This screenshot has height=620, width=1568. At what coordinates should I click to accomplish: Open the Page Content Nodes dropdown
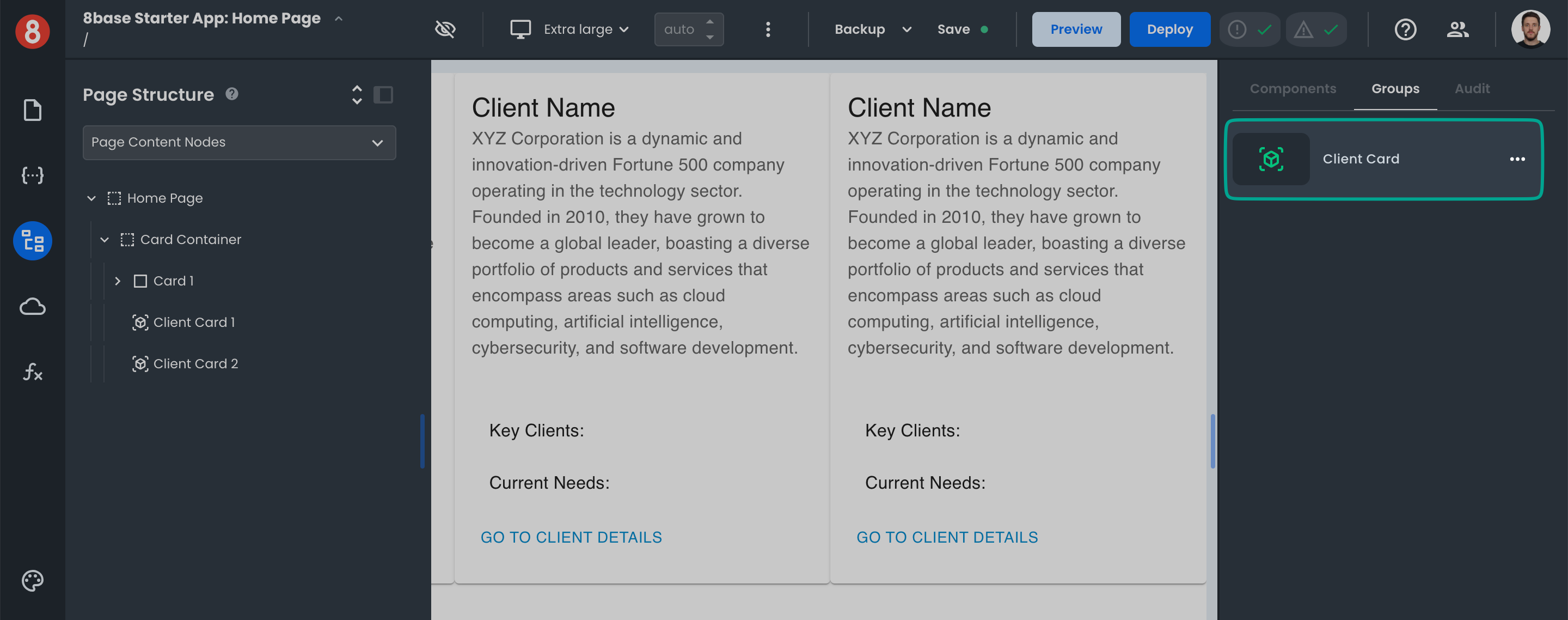click(239, 143)
